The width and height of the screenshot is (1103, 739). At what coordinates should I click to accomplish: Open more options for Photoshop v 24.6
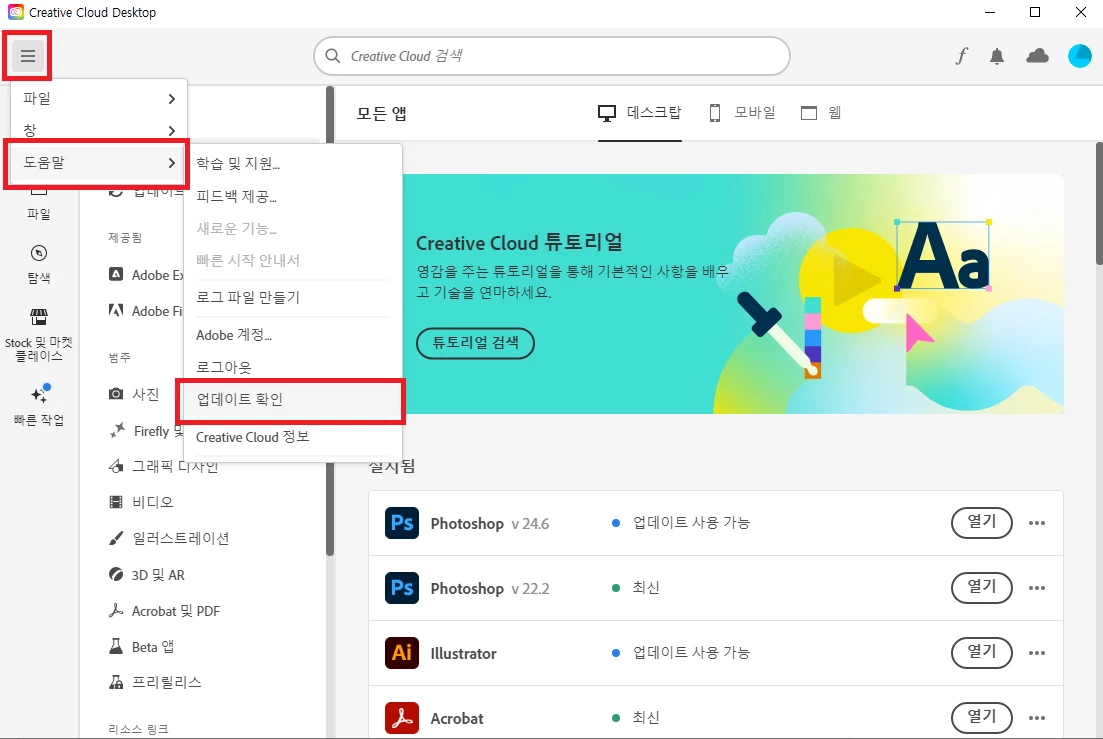tap(1037, 523)
